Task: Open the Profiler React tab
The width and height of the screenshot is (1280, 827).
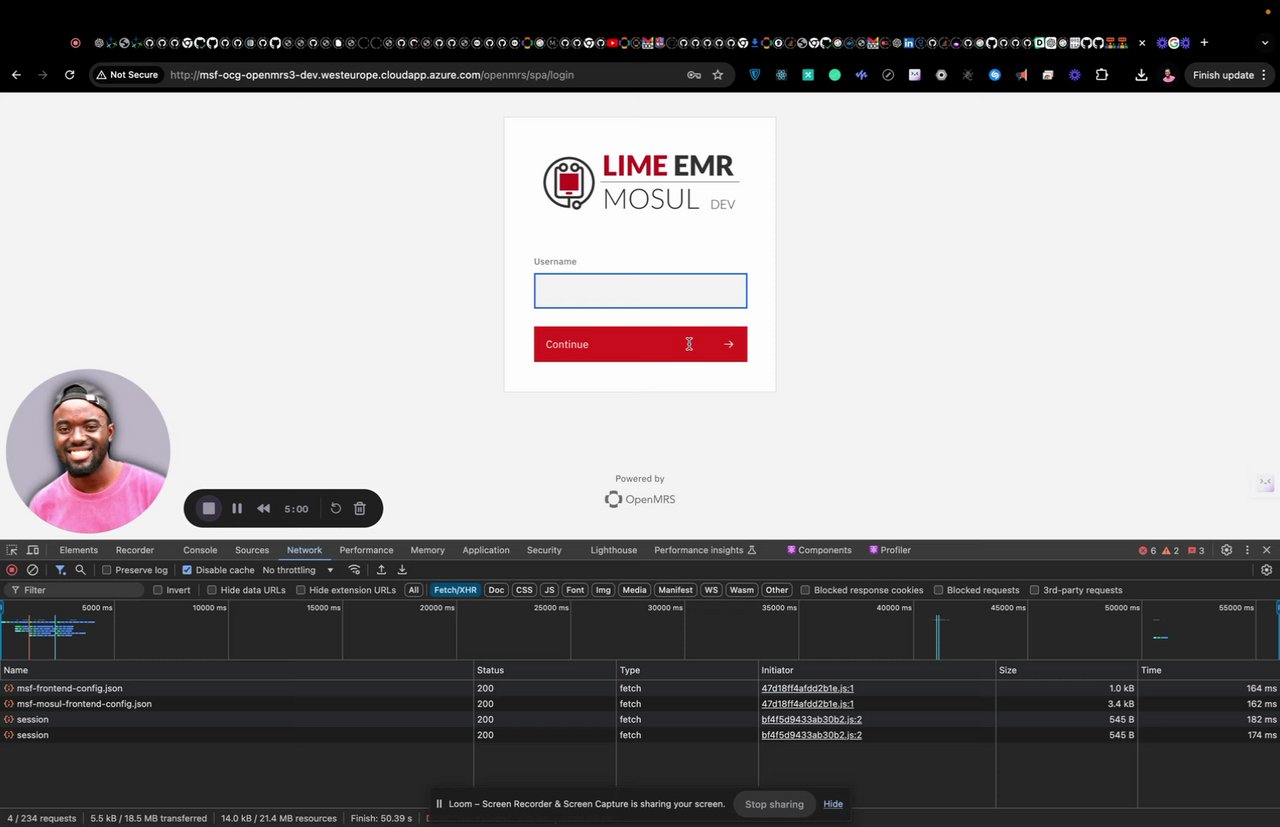Action: pyautogui.click(x=889, y=550)
